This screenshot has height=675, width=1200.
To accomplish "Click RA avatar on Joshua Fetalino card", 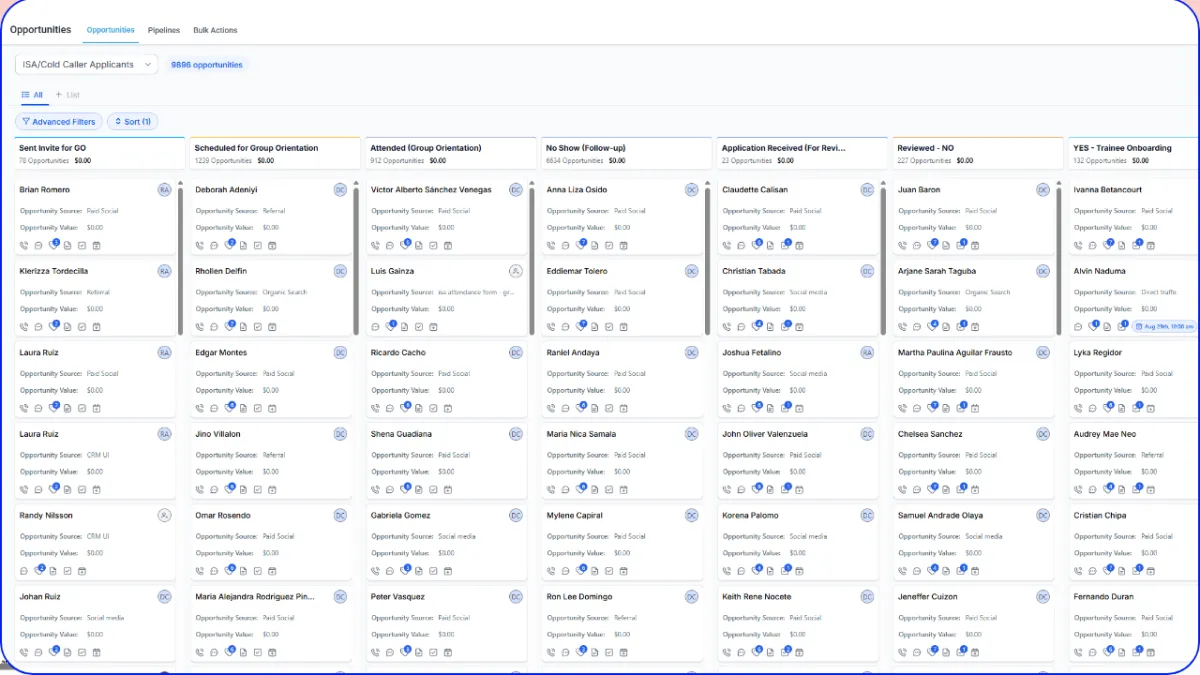I will (867, 353).
